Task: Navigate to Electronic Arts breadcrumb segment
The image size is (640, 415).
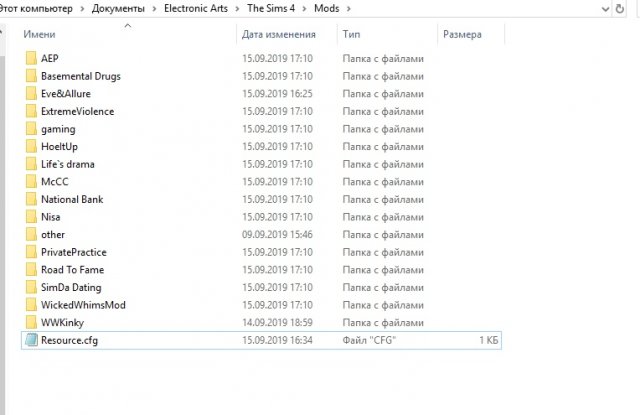Action: [196, 9]
